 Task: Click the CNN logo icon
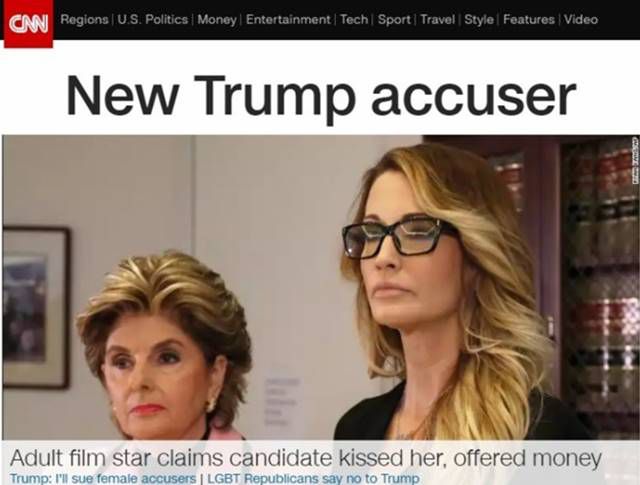pyautogui.click(x=29, y=24)
